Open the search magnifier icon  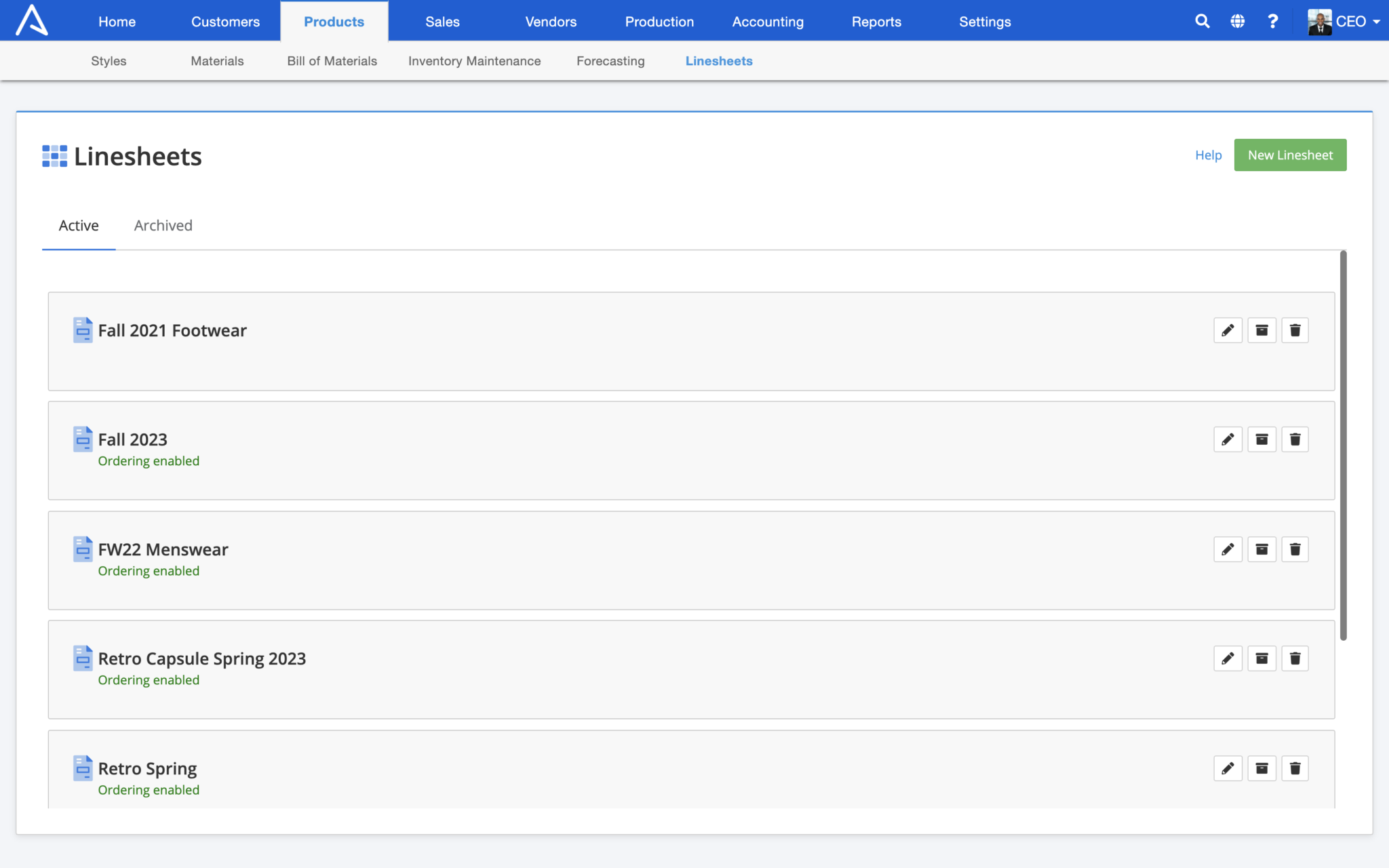click(x=1202, y=21)
